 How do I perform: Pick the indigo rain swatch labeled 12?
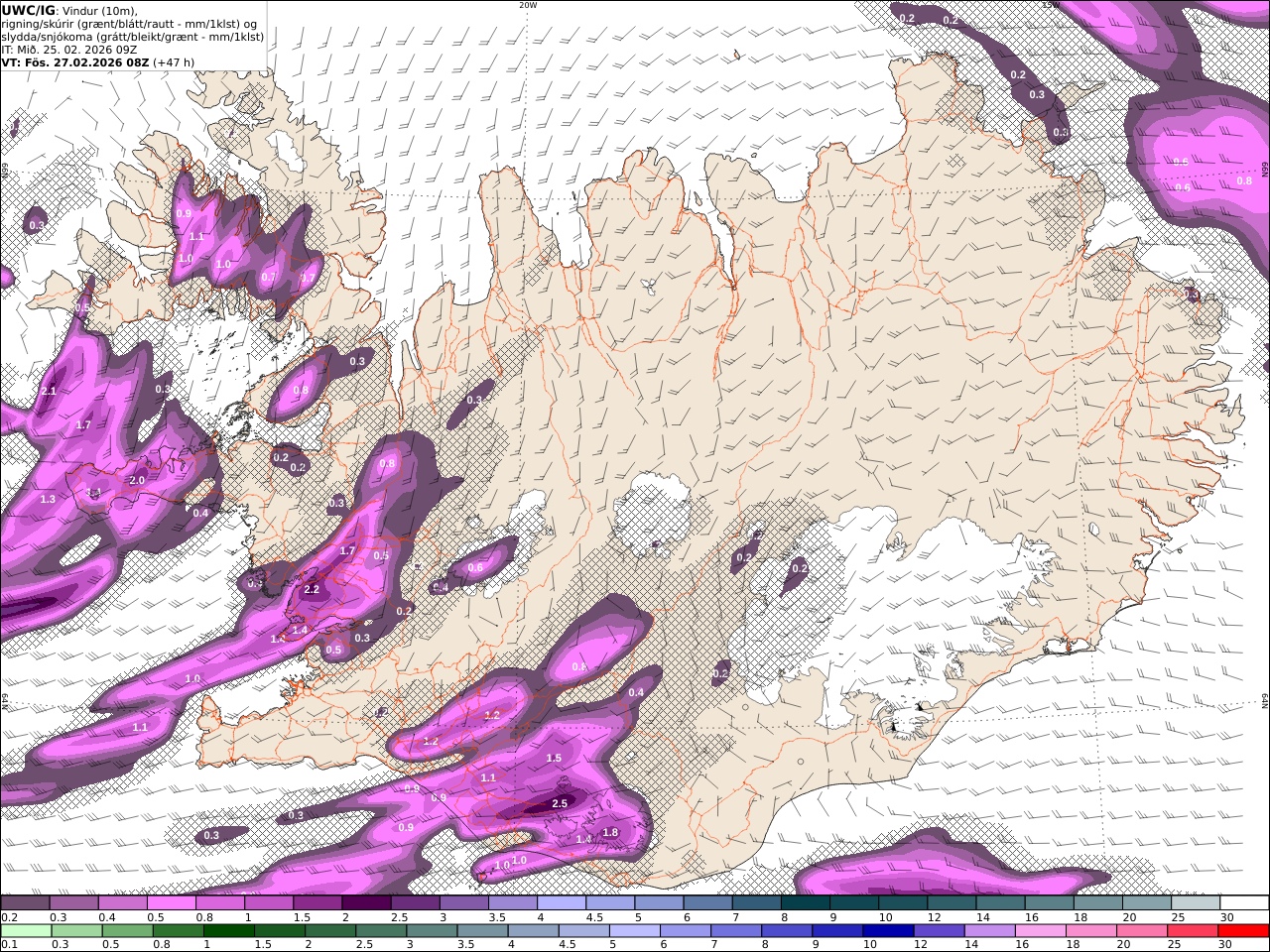[940, 931]
